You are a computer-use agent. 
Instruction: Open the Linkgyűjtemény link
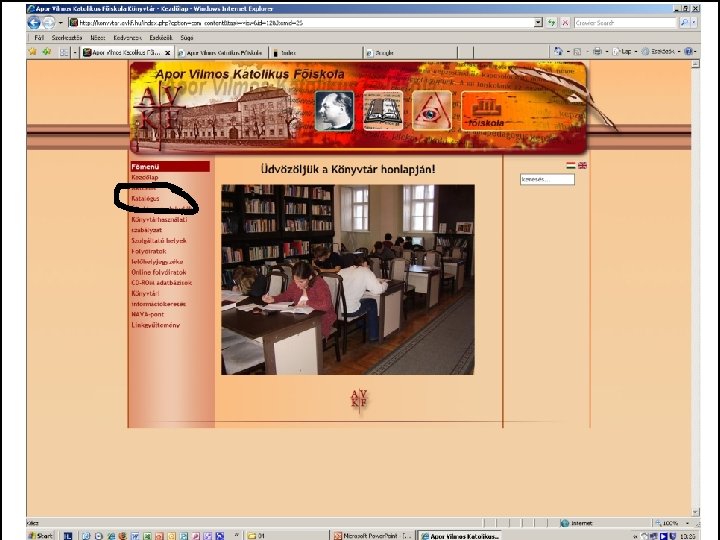(x=155, y=325)
